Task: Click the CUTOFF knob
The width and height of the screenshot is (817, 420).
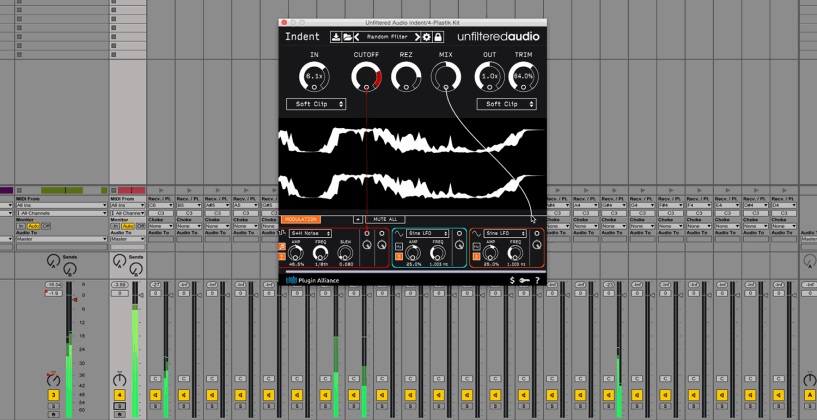Action: 366,76
